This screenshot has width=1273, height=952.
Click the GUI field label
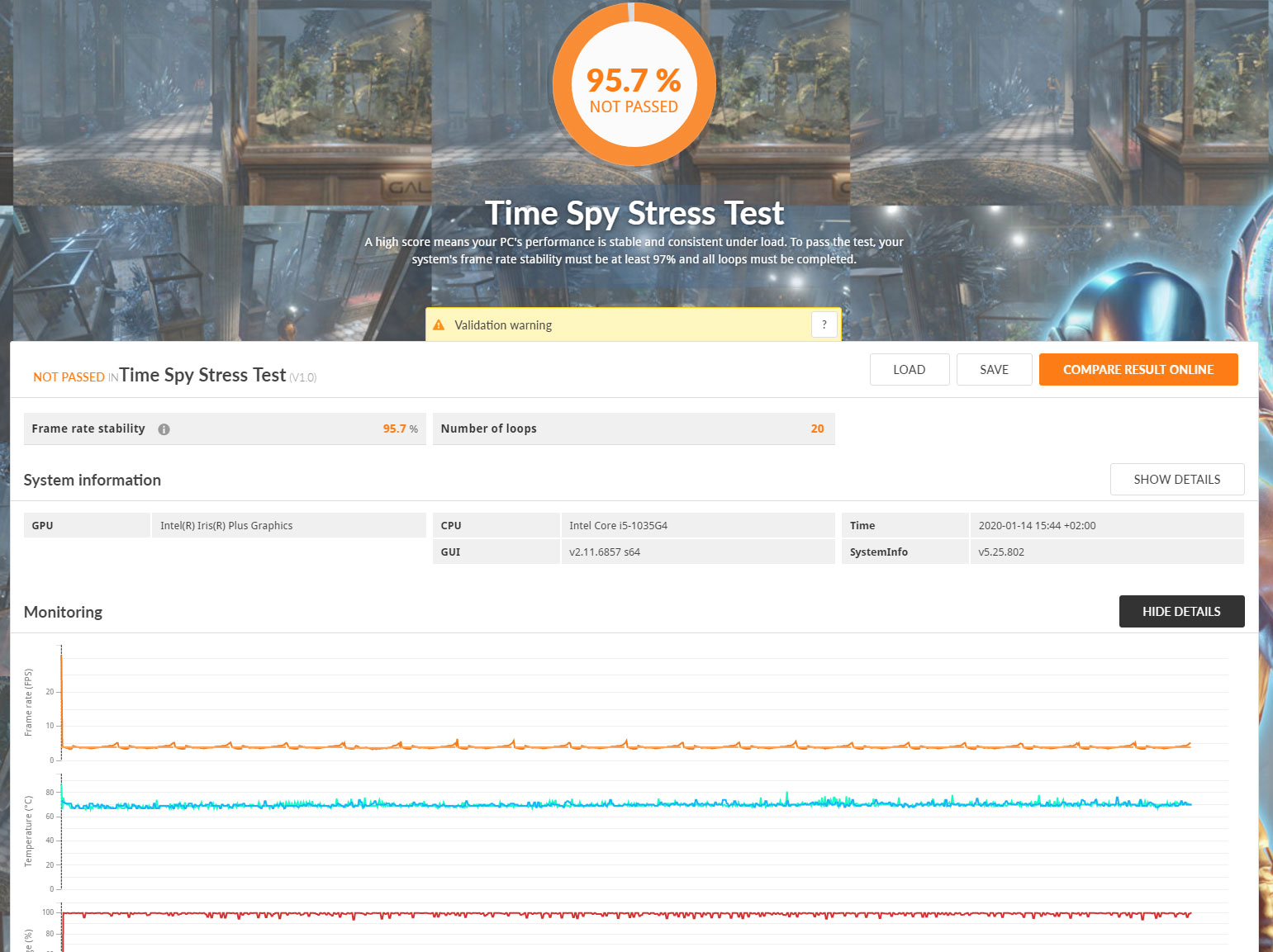point(450,552)
